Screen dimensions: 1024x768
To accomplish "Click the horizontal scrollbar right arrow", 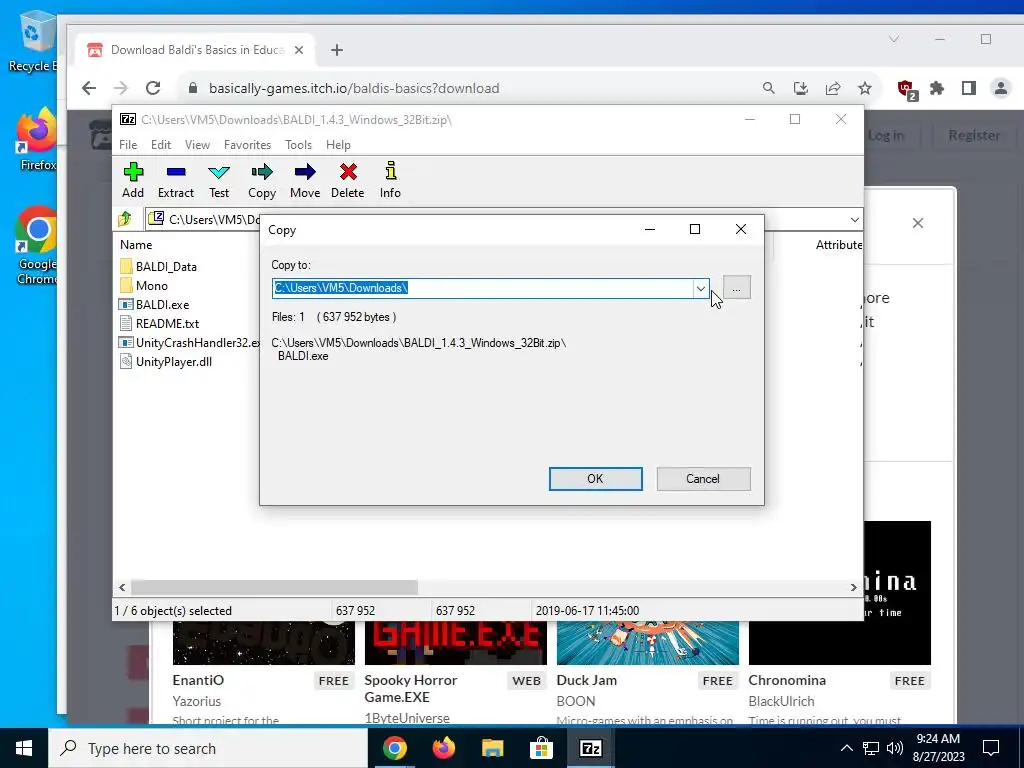I will [x=853, y=587].
